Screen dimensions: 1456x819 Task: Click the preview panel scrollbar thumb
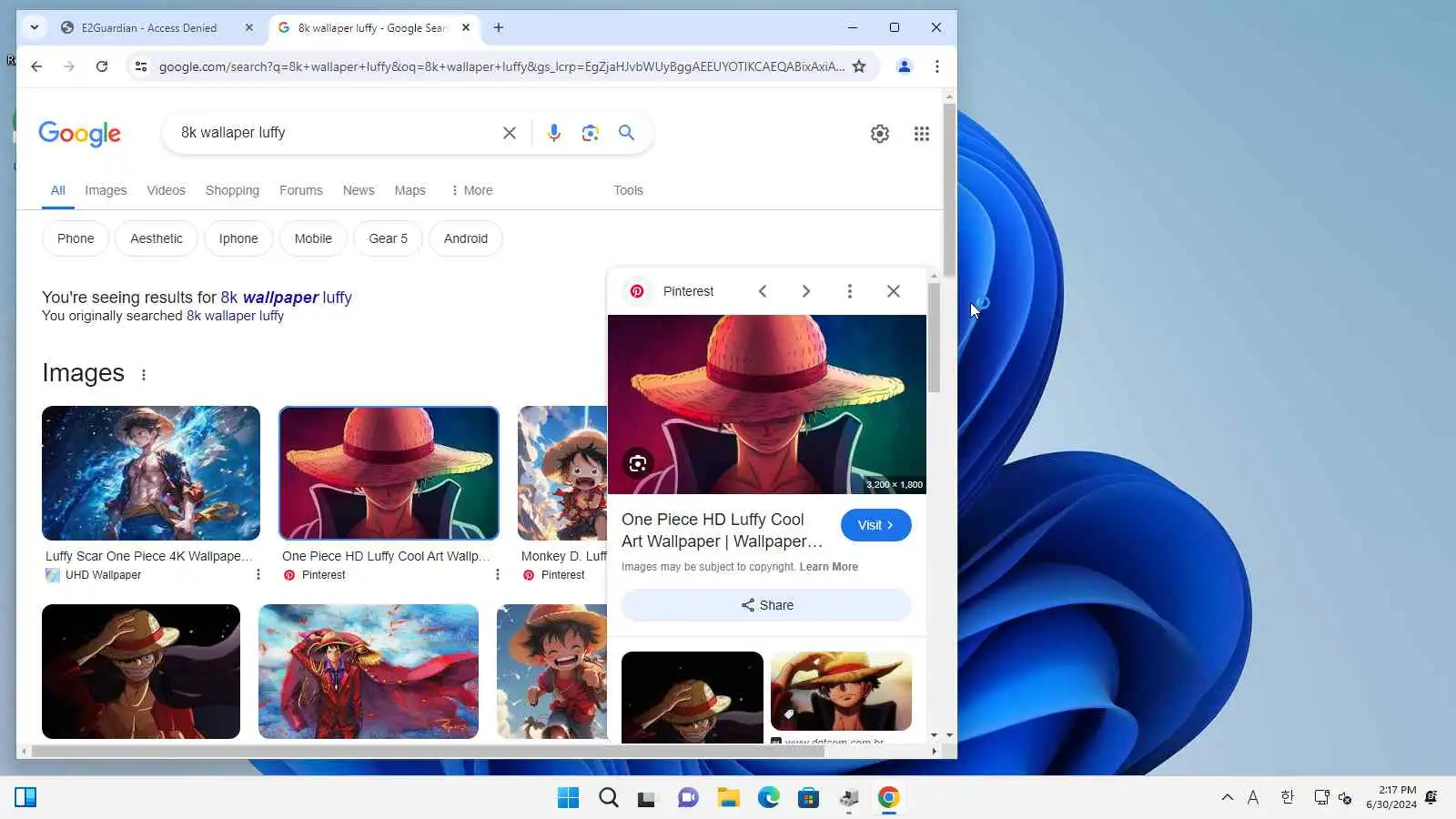[x=934, y=338]
